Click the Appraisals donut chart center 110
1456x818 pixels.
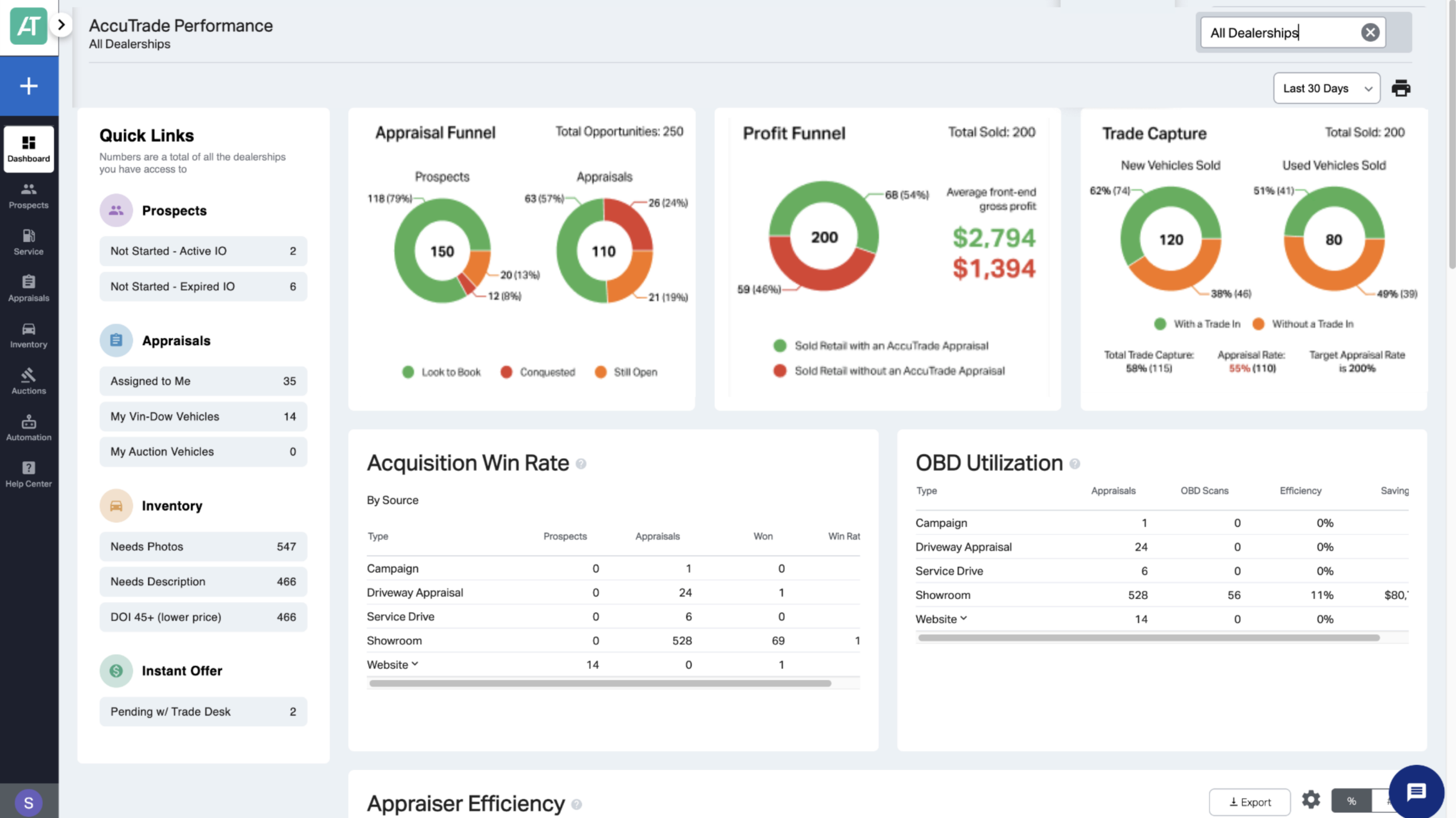click(604, 251)
